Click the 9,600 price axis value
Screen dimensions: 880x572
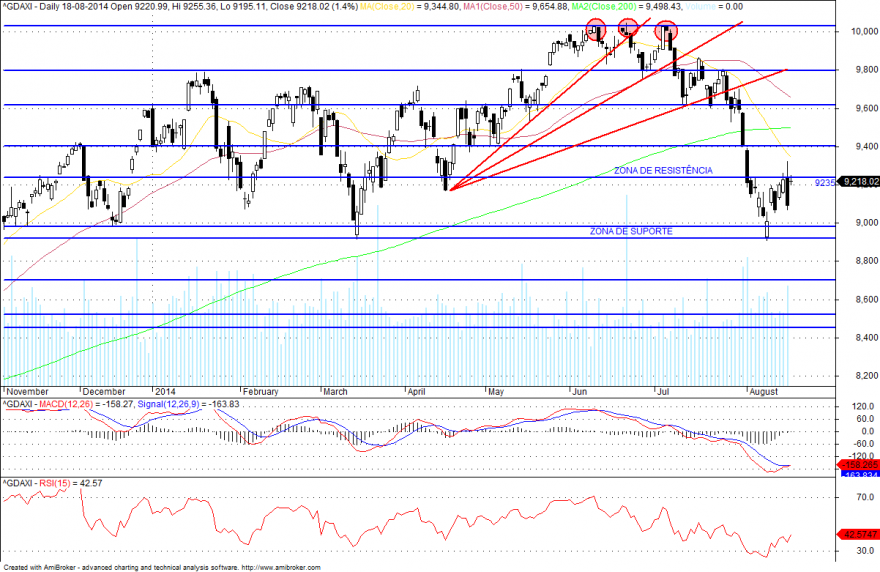(867, 108)
